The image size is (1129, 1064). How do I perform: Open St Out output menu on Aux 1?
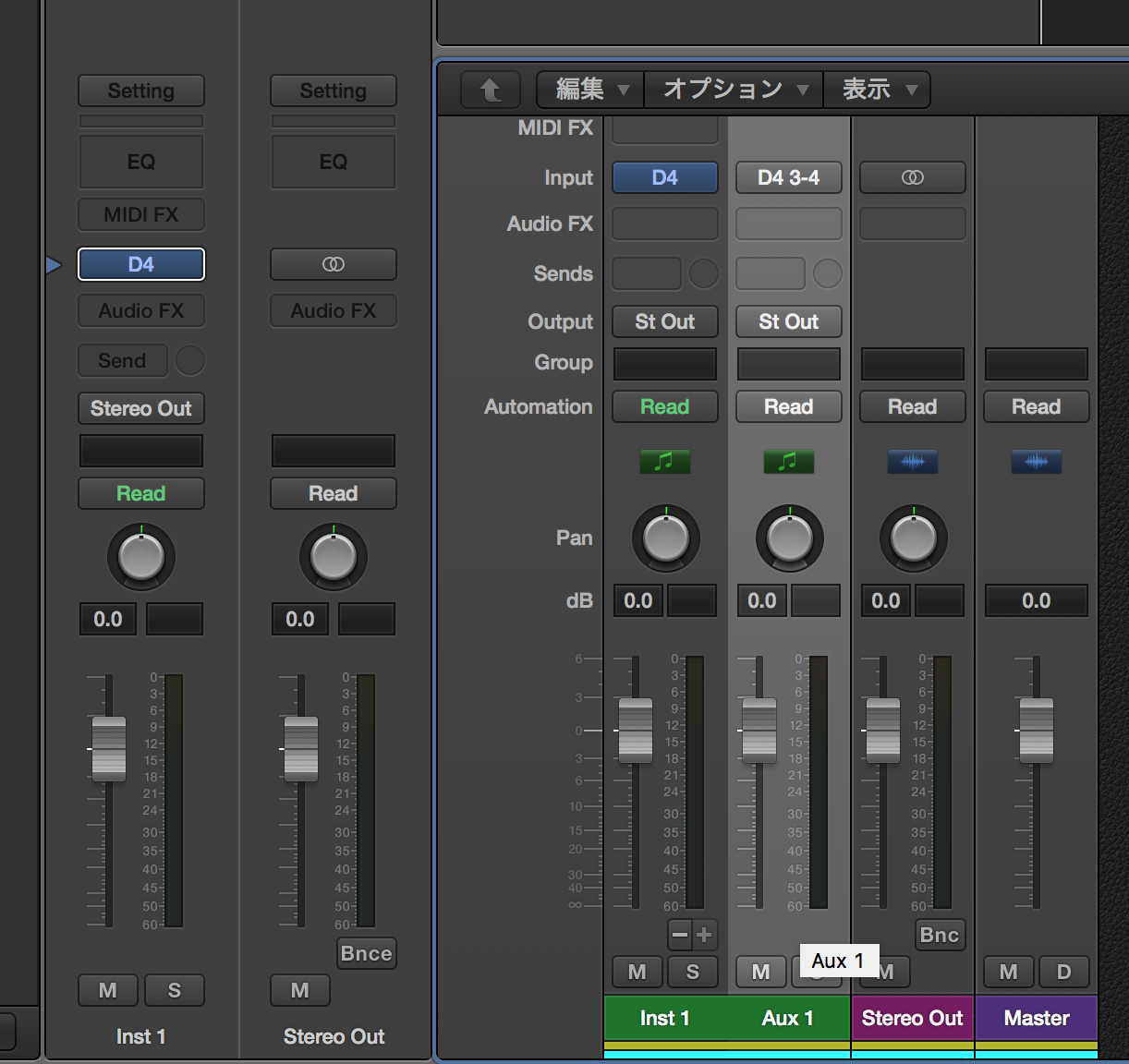click(x=788, y=321)
